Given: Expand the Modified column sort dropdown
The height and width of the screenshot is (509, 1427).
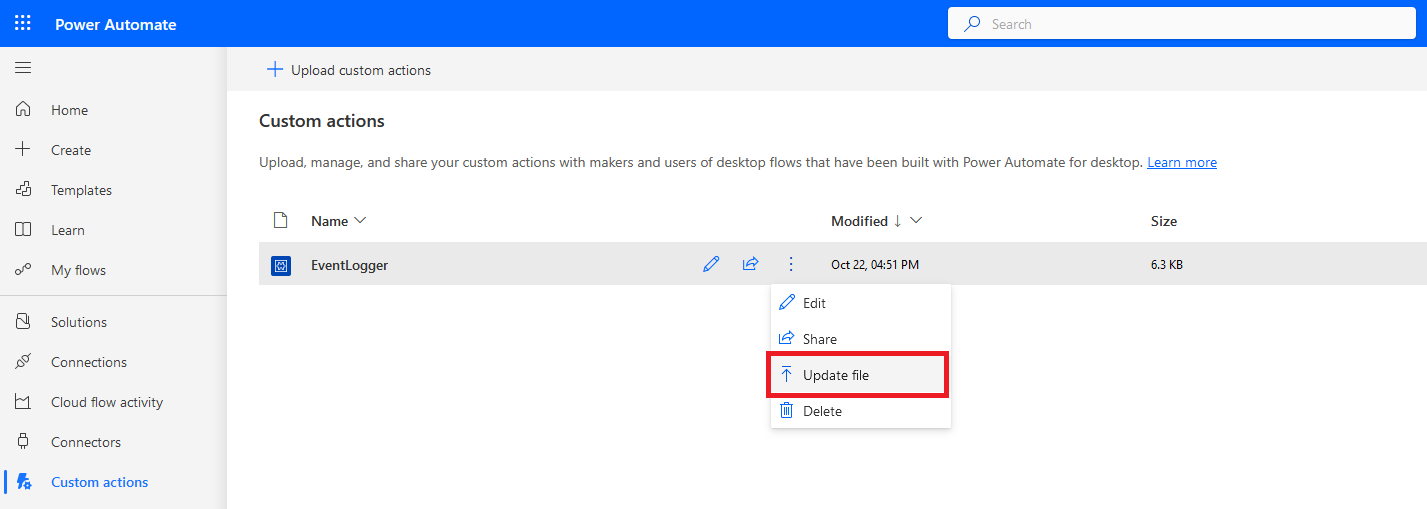Looking at the screenshot, I should click(916, 221).
